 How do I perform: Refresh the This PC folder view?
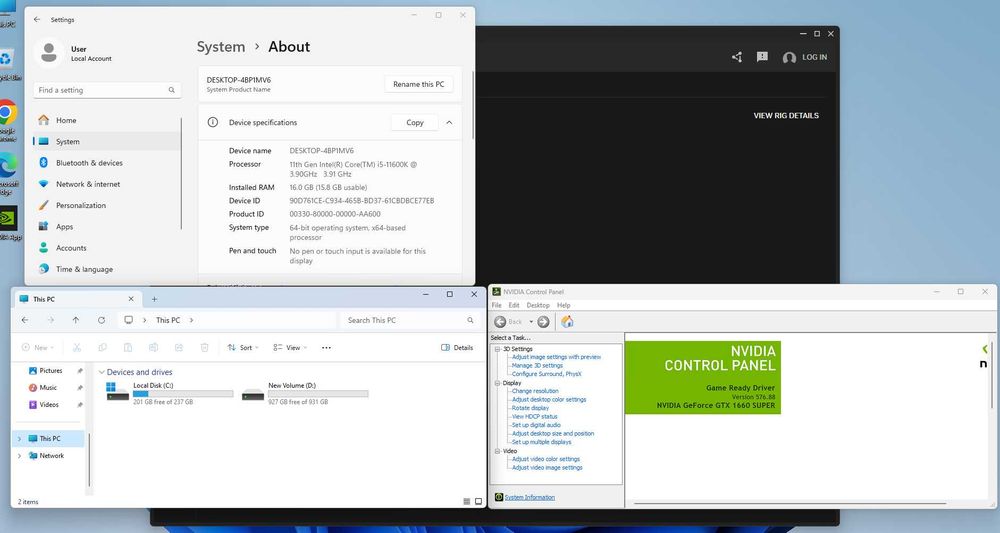[x=101, y=320]
